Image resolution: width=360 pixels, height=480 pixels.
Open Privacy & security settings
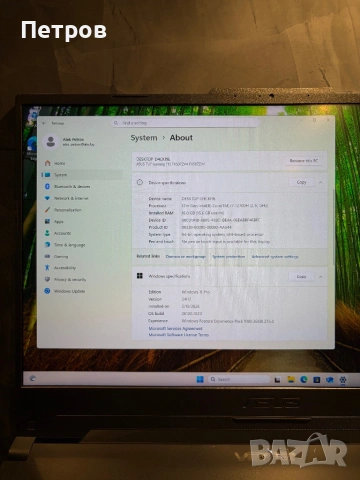[x=70, y=280]
